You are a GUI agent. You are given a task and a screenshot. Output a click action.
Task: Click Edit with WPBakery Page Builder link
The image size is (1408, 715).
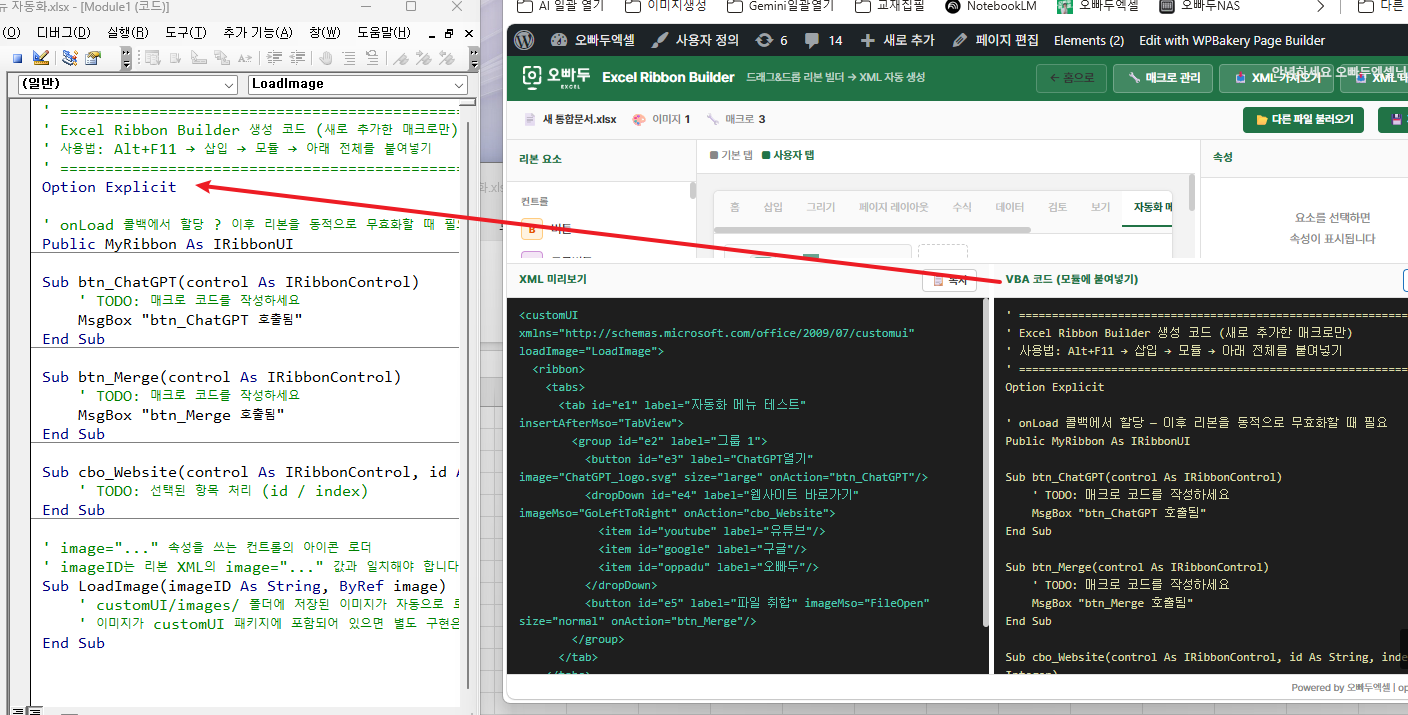click(x=1232, y=40)
